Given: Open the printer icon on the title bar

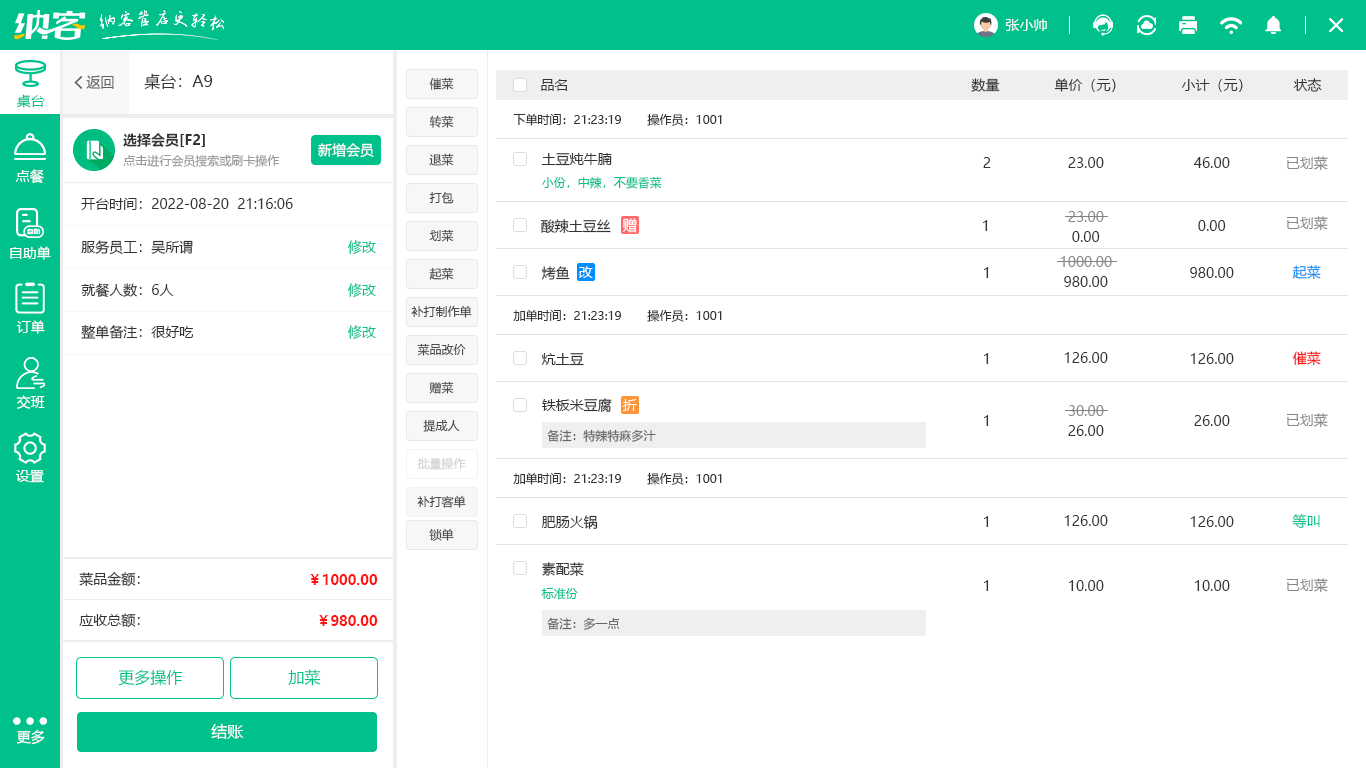Looking at the screenshot, I should click(x=1188, y=25).
